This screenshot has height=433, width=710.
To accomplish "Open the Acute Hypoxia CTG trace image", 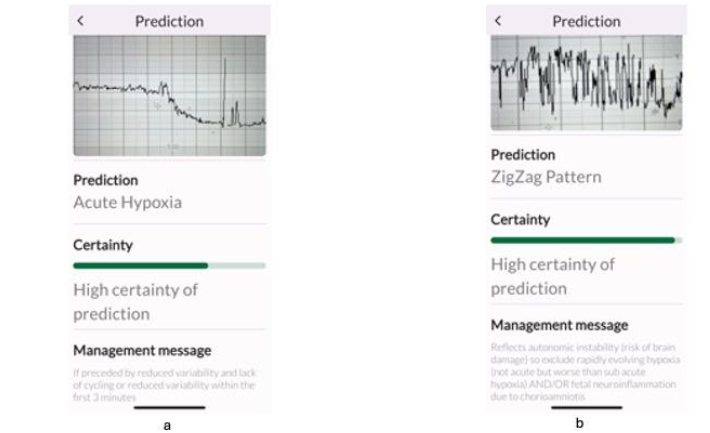I will [x=169, y=95].
